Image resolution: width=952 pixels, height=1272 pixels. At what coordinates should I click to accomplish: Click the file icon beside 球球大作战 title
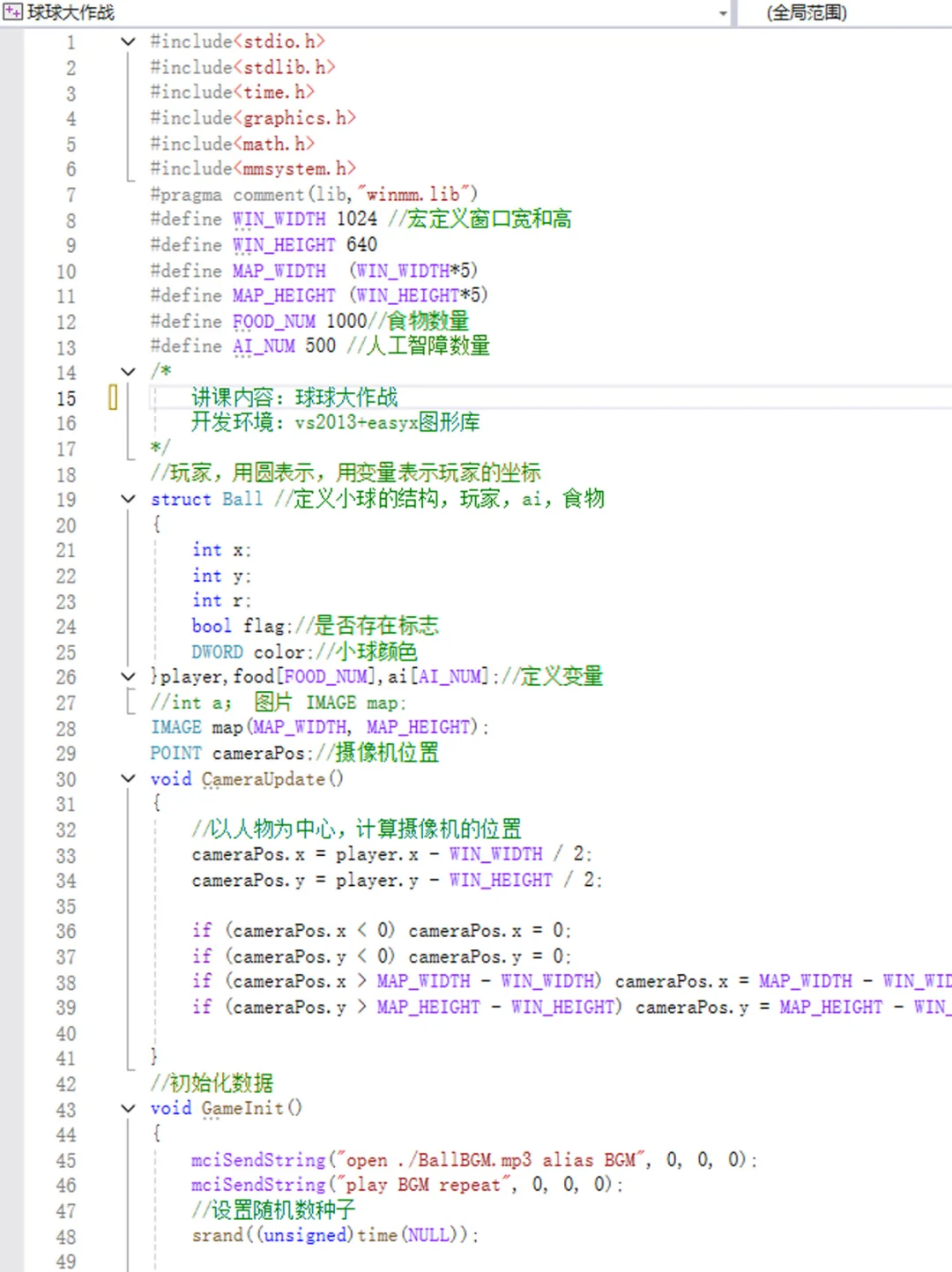pos(12,13)
